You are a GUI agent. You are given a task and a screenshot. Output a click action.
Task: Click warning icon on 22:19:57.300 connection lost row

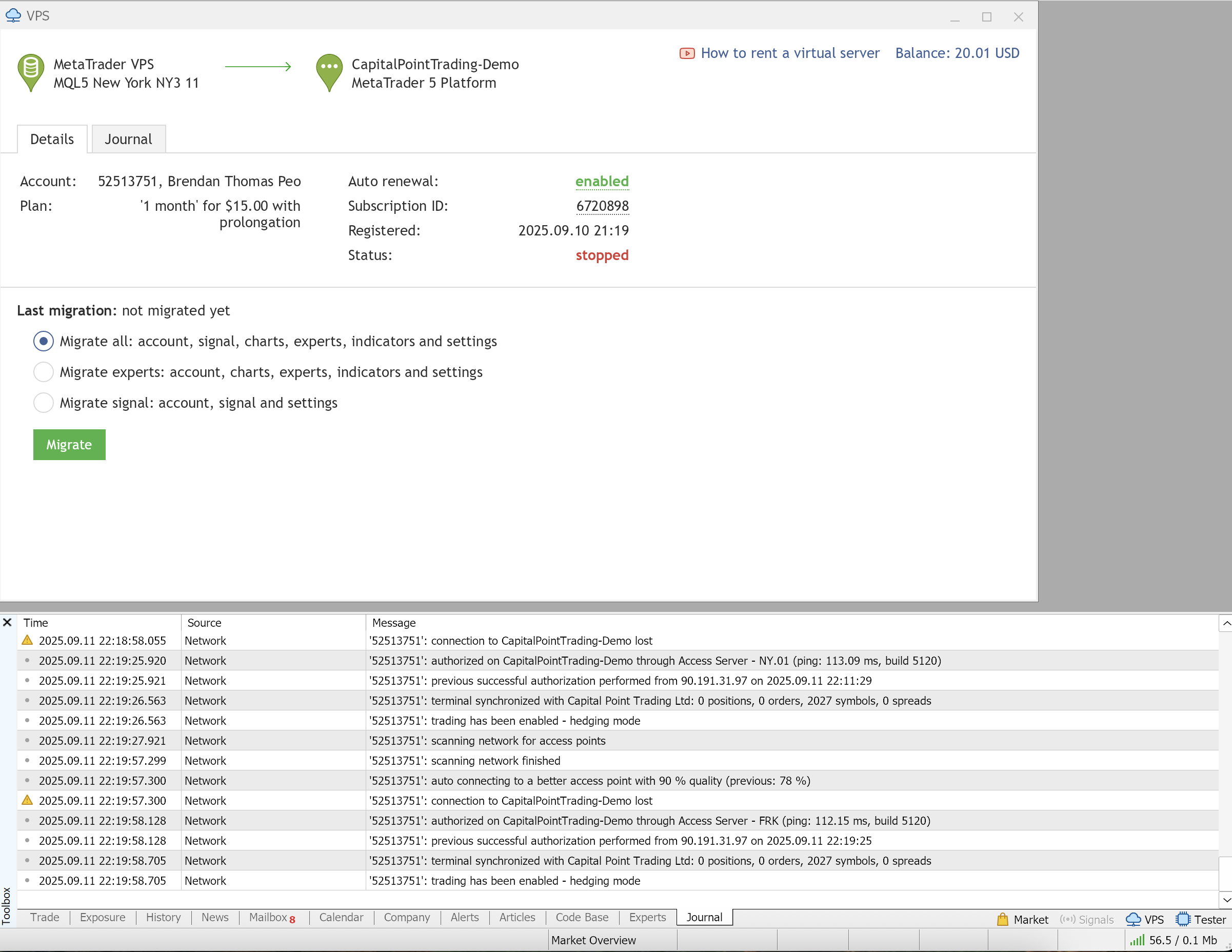(27, 800)
